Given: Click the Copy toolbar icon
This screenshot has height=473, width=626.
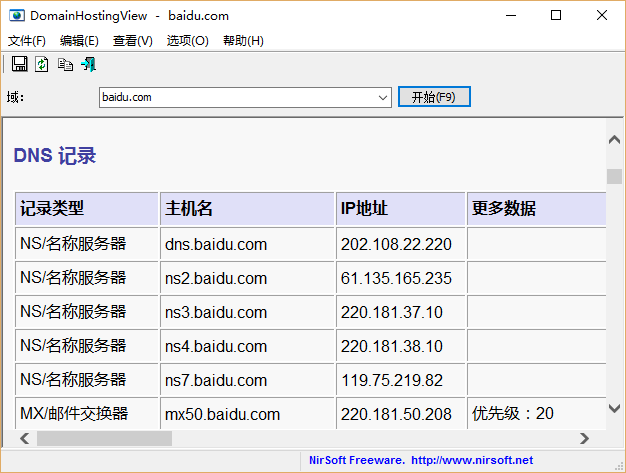Looking at the screenshot, I should coord(65,64).
